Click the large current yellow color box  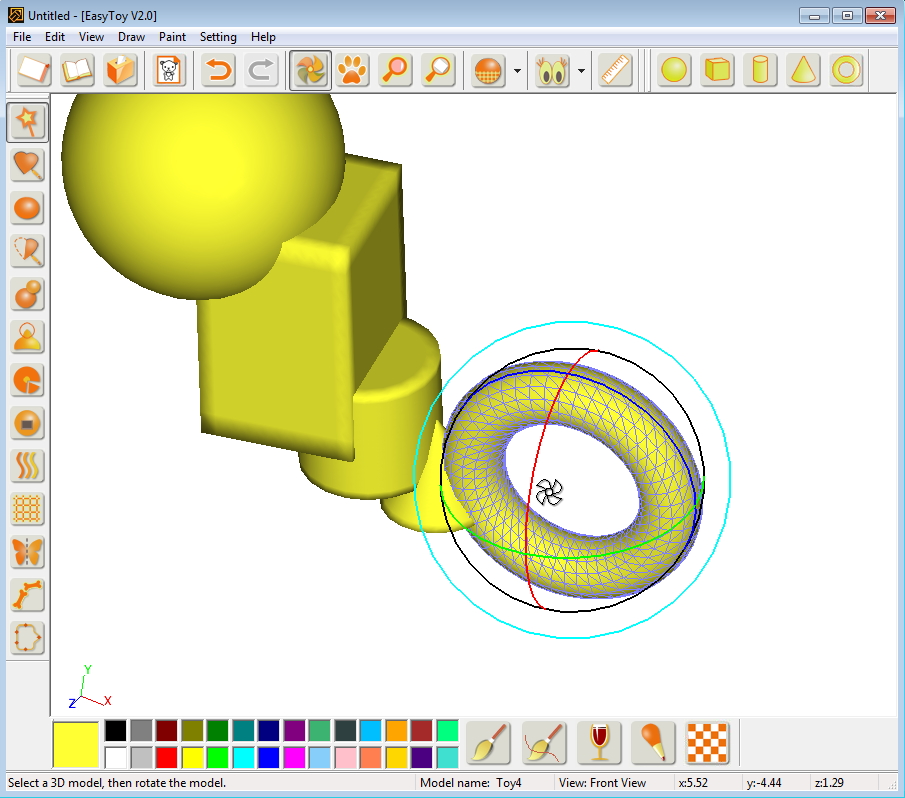point(76,744)
